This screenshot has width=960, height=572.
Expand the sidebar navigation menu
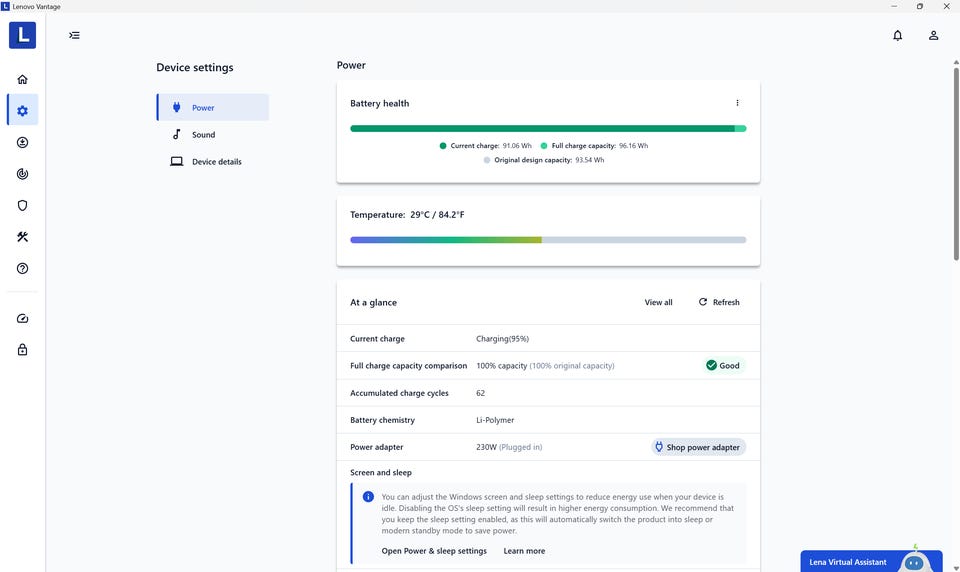tap(74, 36)
